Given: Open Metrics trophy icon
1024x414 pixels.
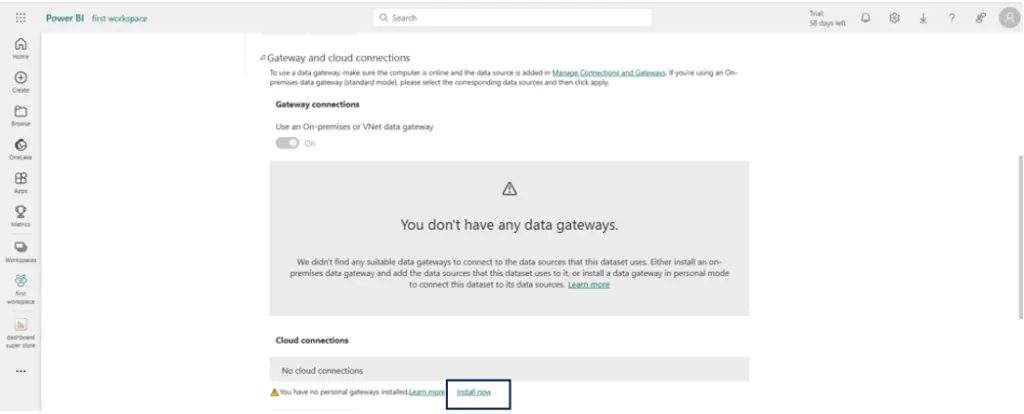Looking at the screenshot, I should click(x=21, y=216).
